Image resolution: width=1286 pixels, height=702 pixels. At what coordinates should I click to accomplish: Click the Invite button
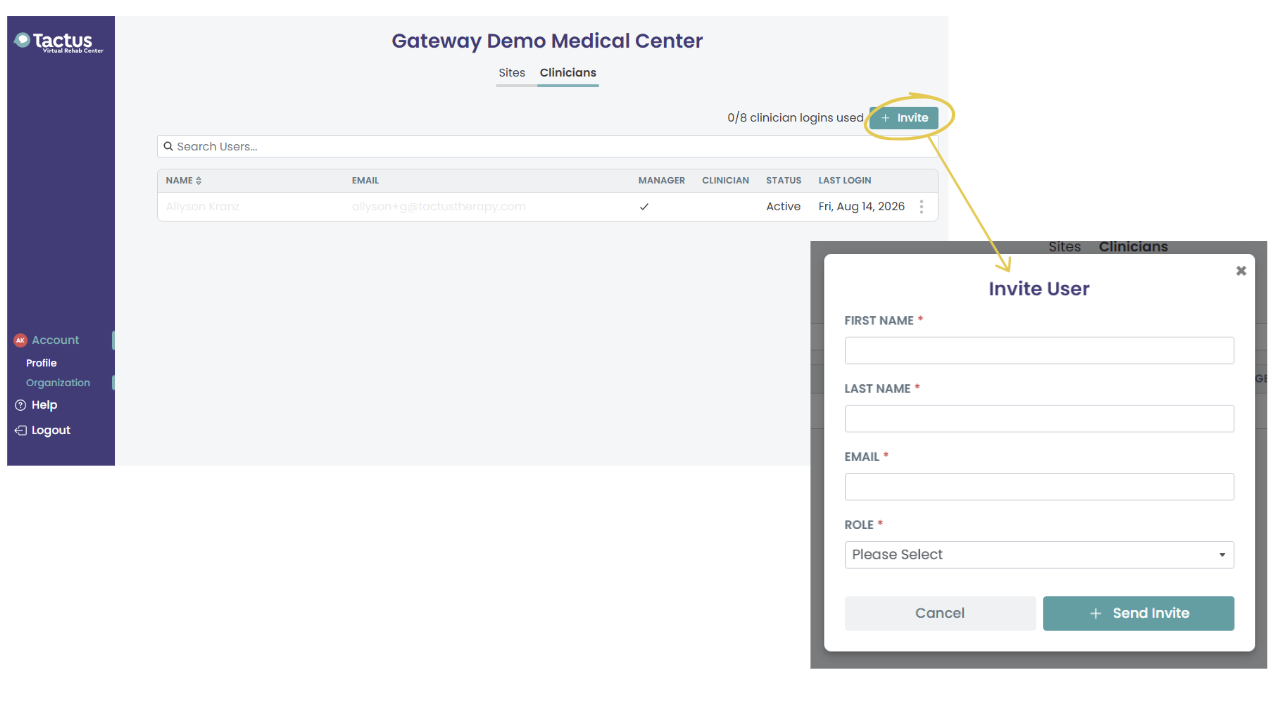pos(904,118)
